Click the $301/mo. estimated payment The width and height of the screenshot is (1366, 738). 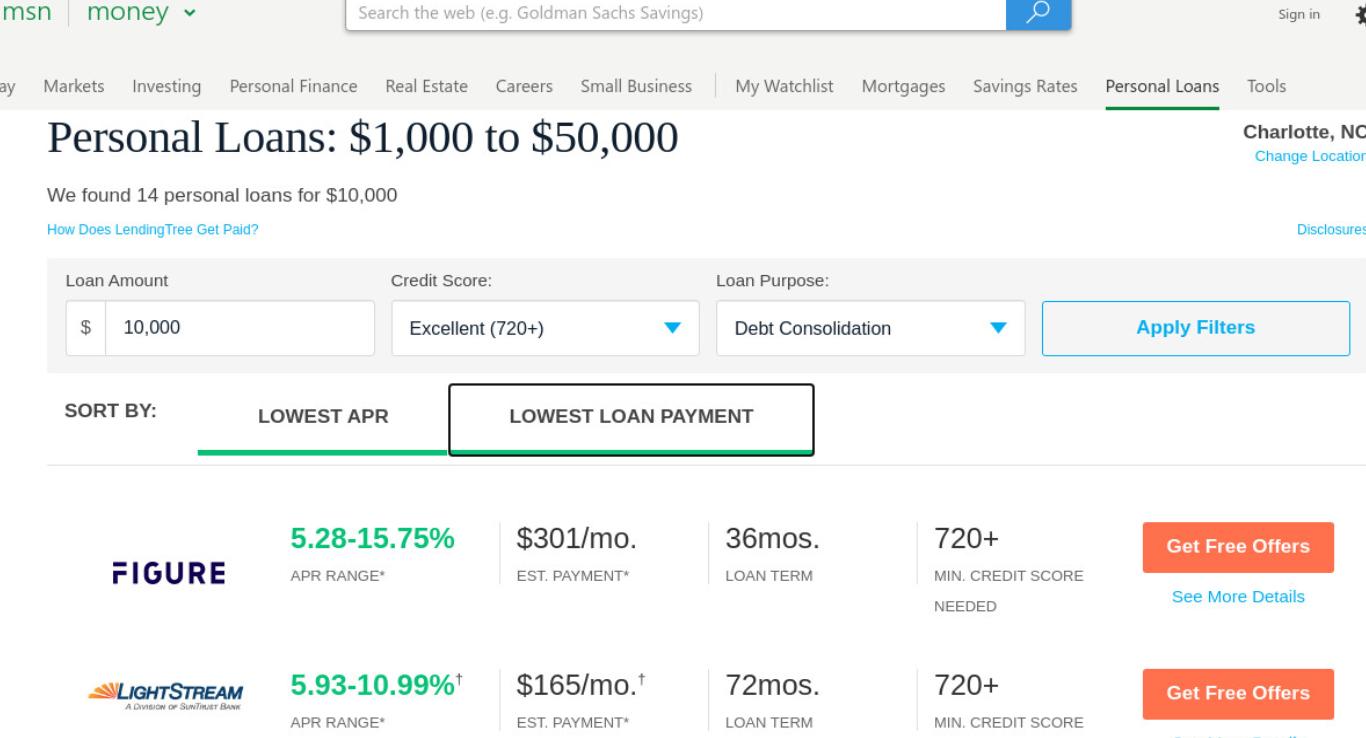click(576, 539)
